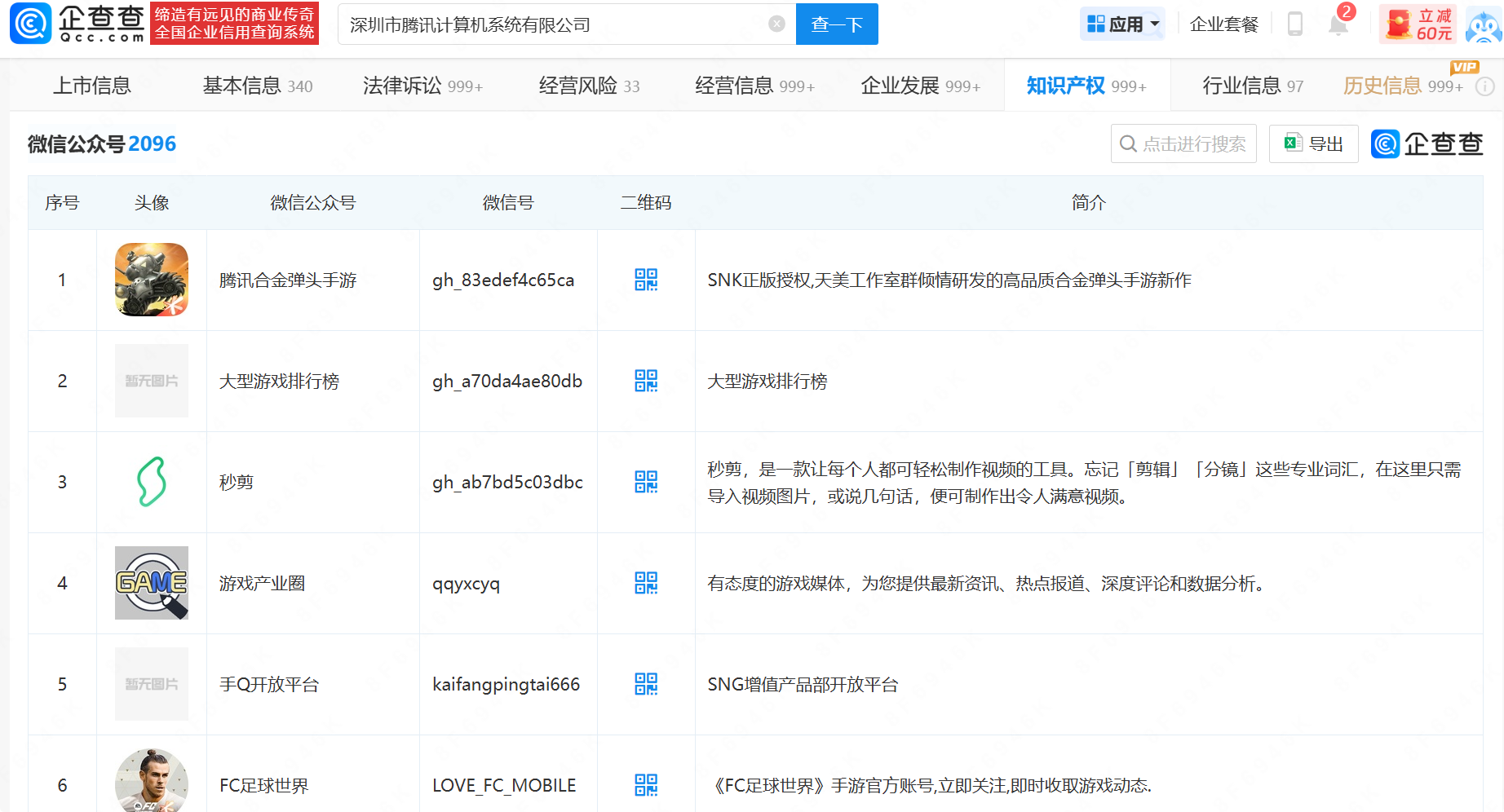Screen dimensions: 1504x812
Task: Export the list with 导出 button
Action: pyautogui.click(x=1313, y=144)
